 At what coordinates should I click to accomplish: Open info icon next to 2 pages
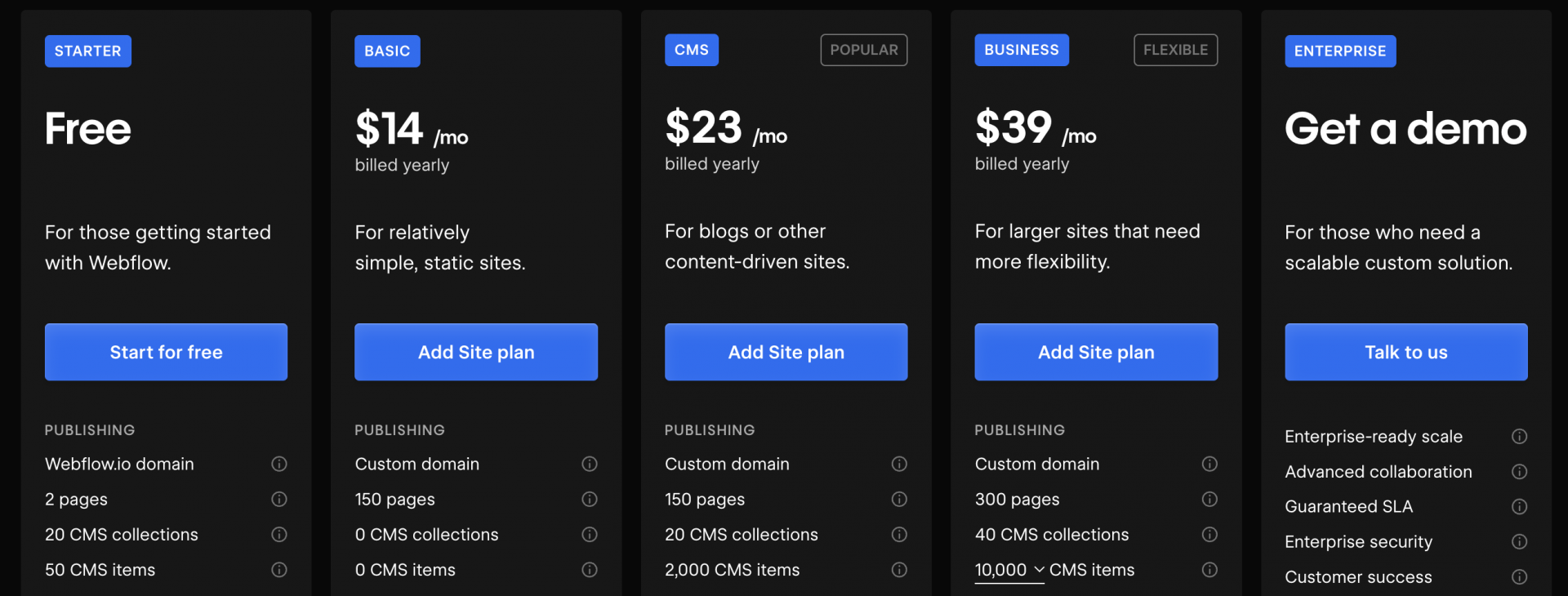[x=279, y=499]
